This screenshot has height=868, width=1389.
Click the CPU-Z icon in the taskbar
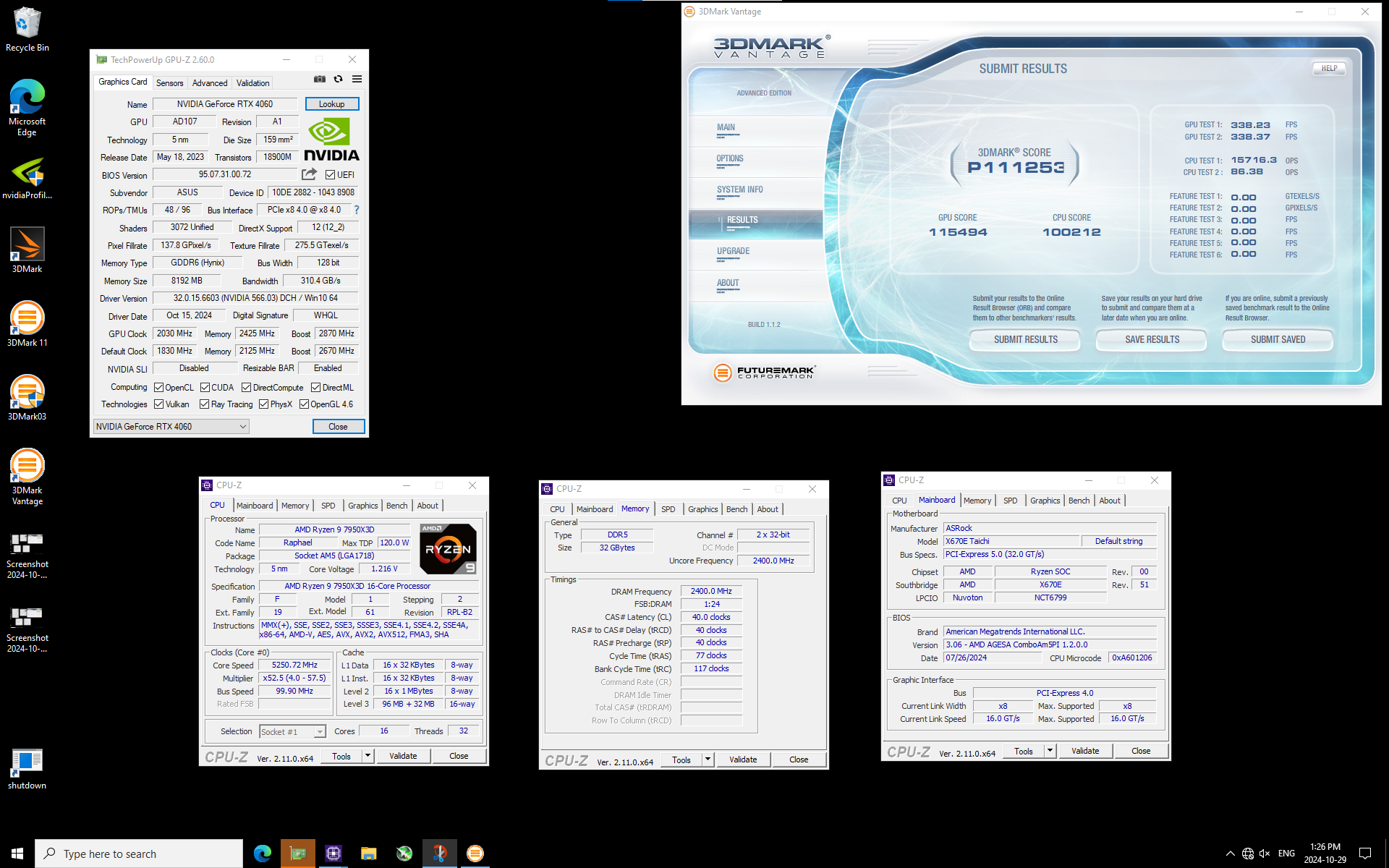334,854
